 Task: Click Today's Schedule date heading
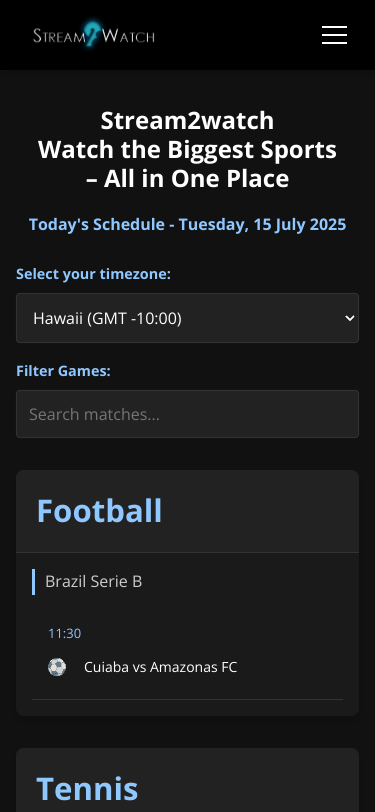tap(188, 225)
